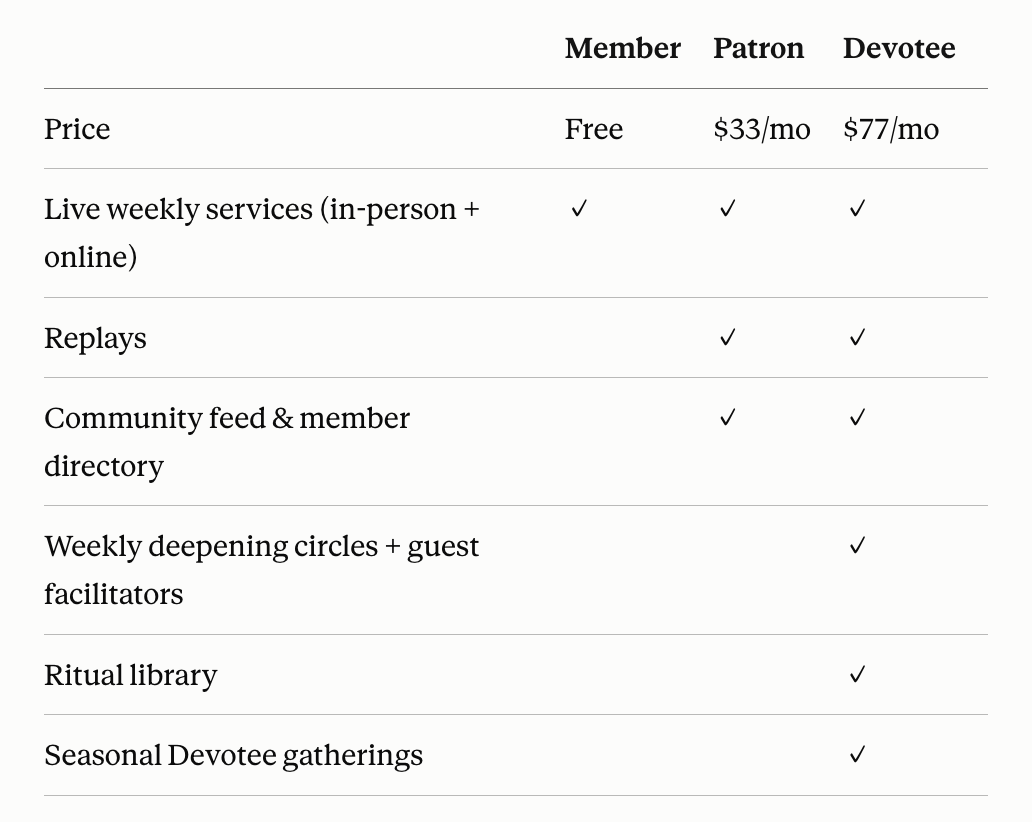
Task: Click the Seasonal Devotee gatherings label
Action: pos(234,756)
